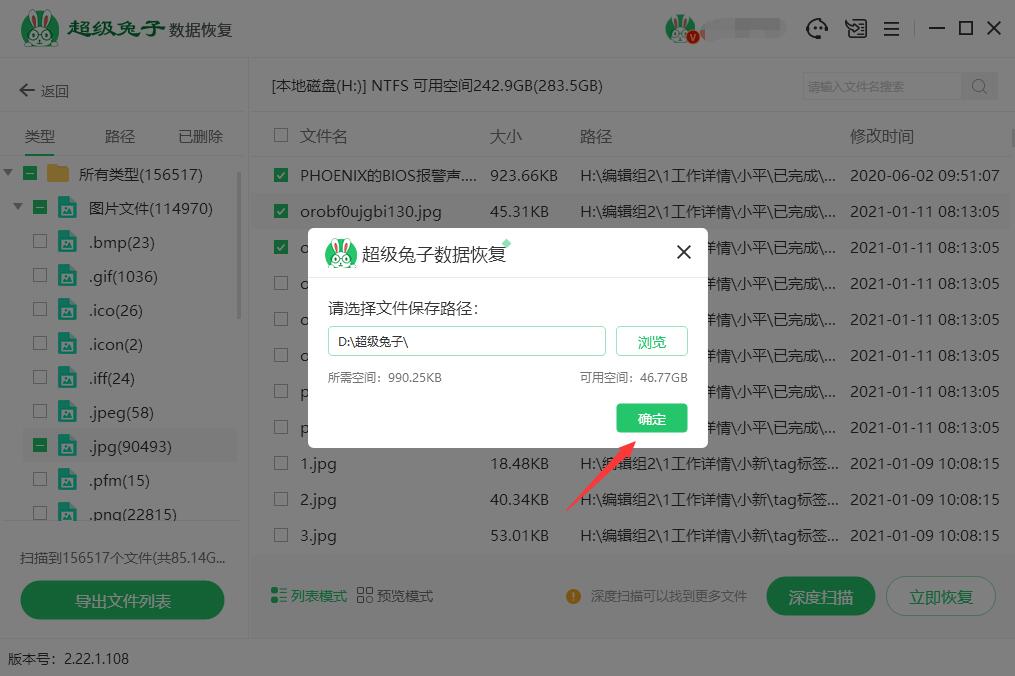This screenshot has height=676, width=1015.
Task: Select the 类型 tab
Action: coord(39,136)
